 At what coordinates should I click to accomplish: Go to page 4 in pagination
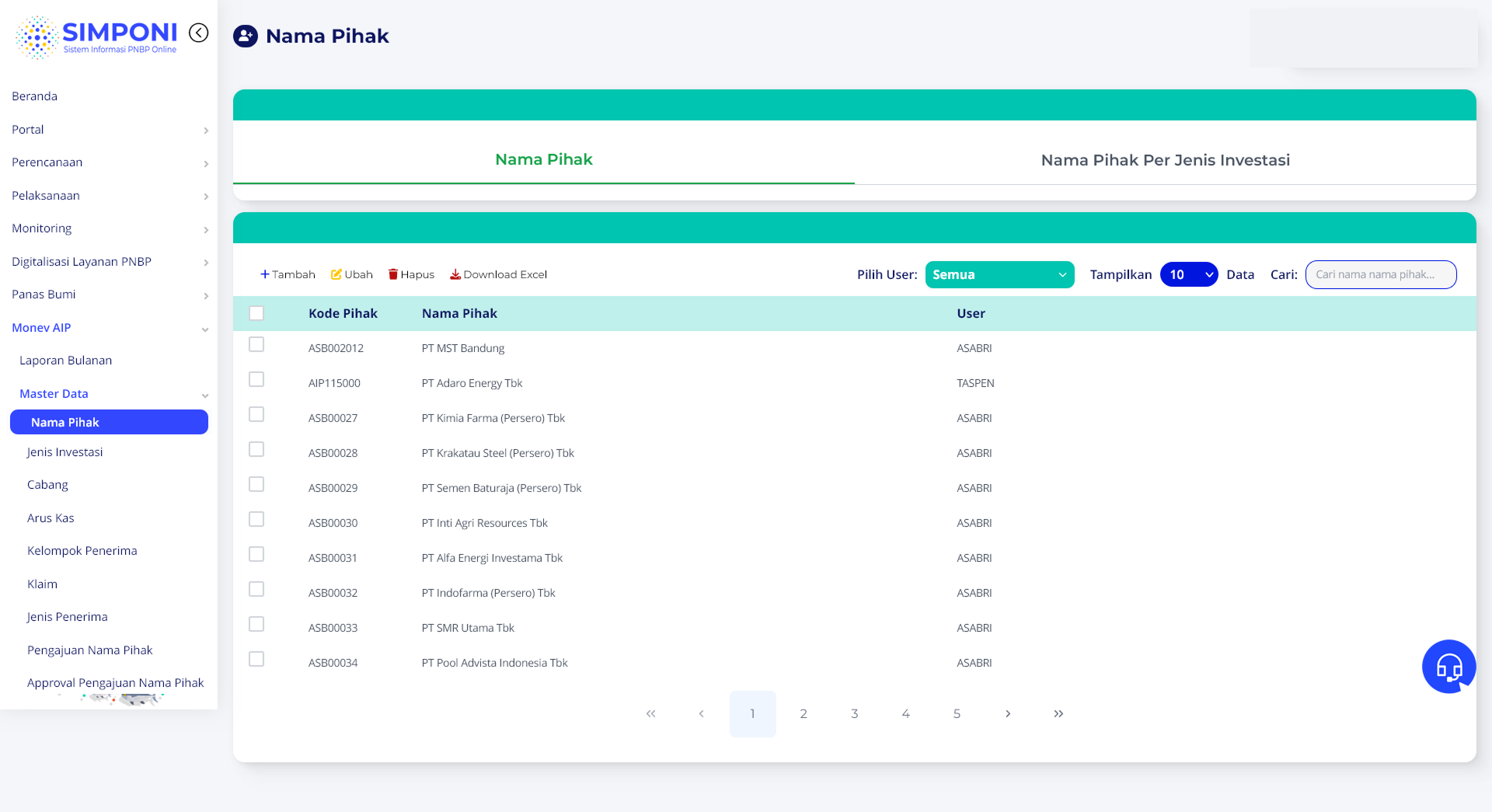[906, 713]
